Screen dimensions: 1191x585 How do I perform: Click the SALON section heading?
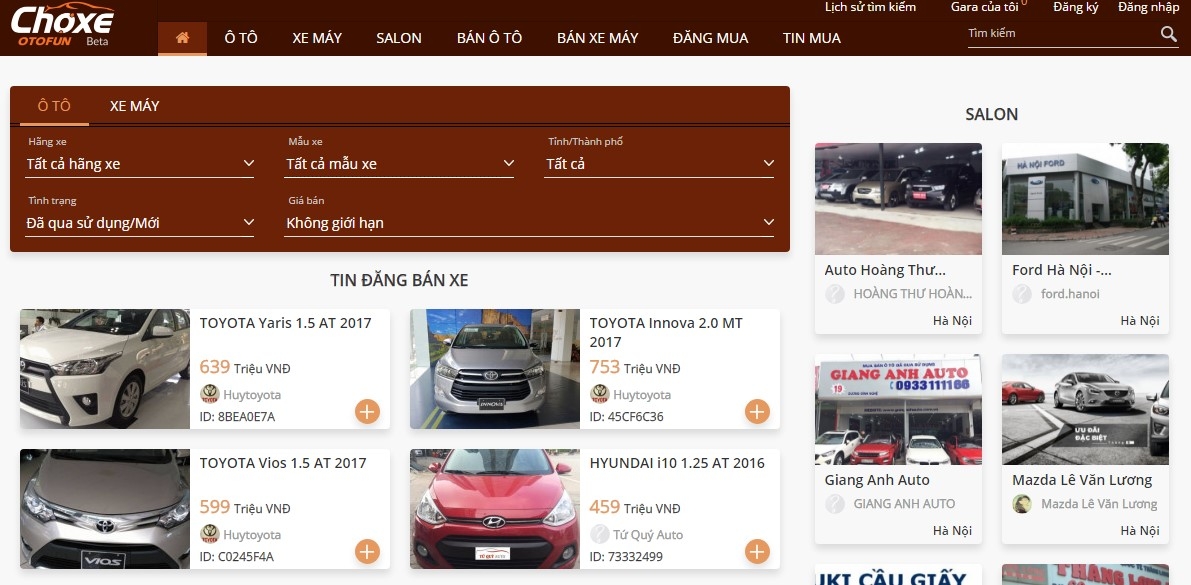(991, 115)
